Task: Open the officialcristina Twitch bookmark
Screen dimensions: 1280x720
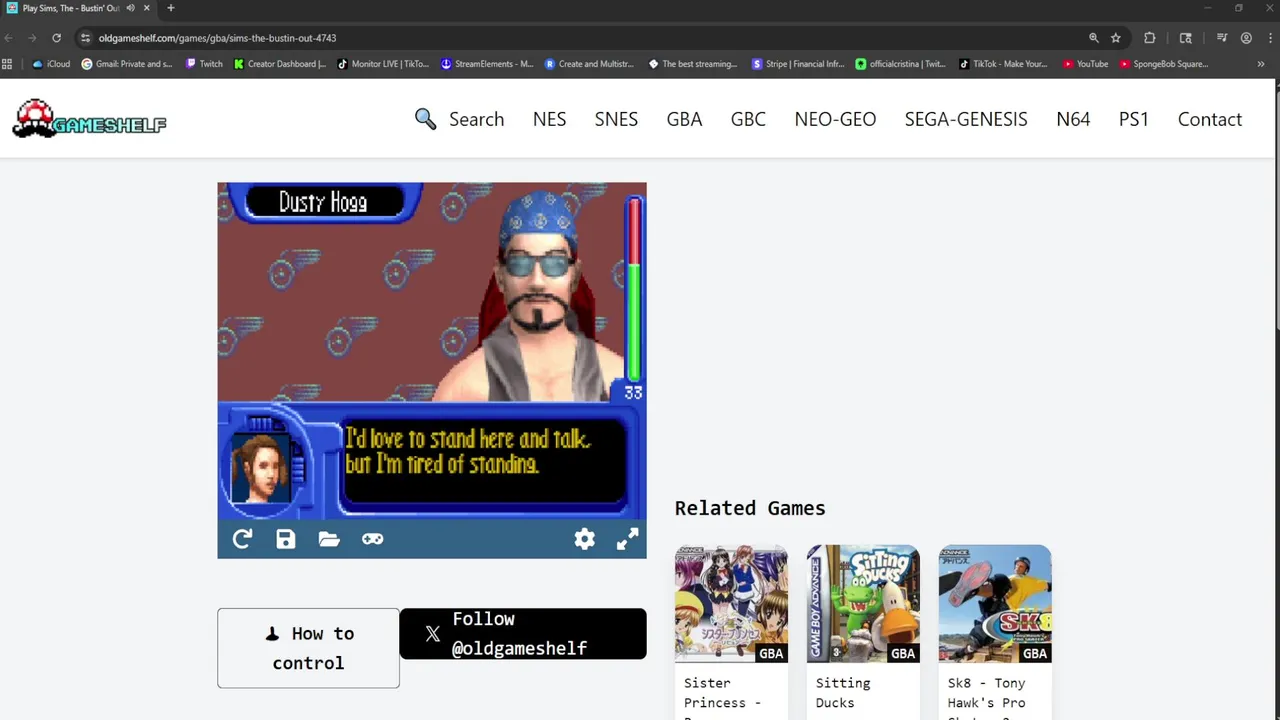Action: [901, 64]
